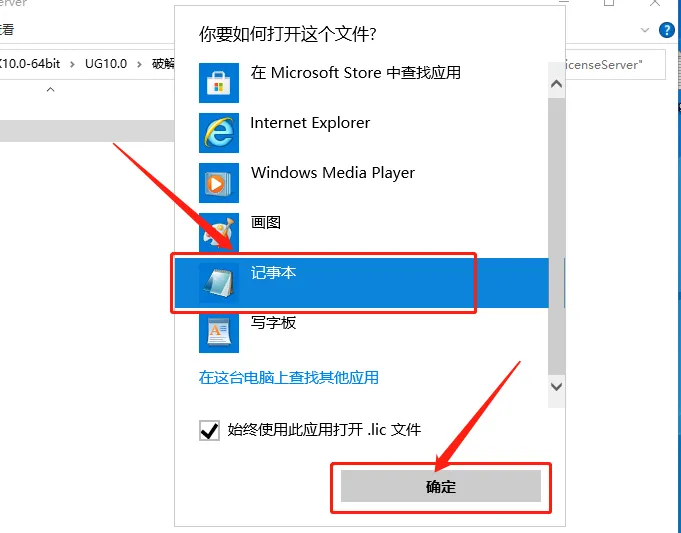681x533 pixels.
Task: Select 在 Microsoft Store 中查找应用 text
Action: (x=356, y=73)
